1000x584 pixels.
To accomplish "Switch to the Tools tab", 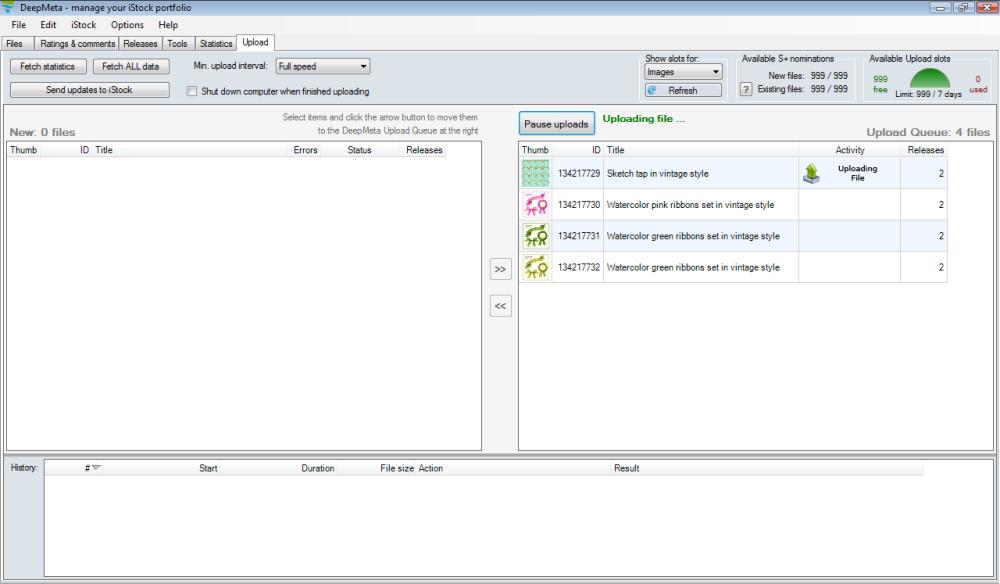I will point(177,43).
